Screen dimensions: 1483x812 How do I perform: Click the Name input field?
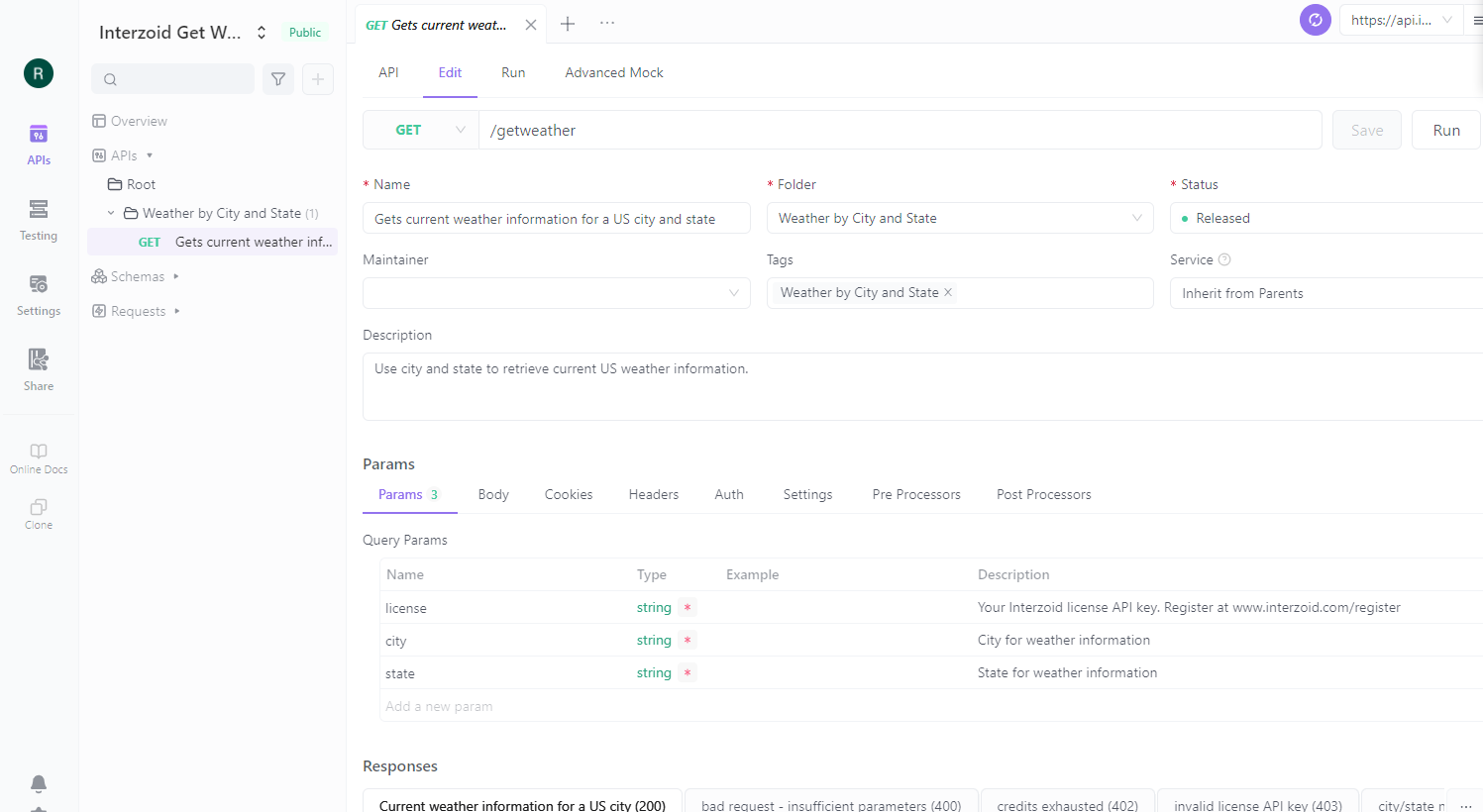click(557, 218)
